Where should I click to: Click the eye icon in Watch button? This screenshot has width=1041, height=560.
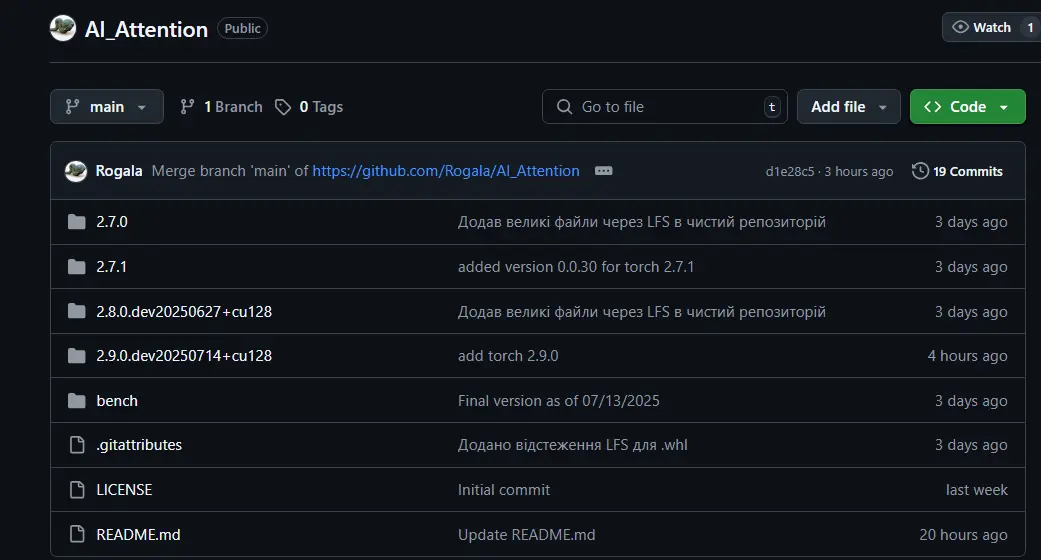[x=960, y=27]
